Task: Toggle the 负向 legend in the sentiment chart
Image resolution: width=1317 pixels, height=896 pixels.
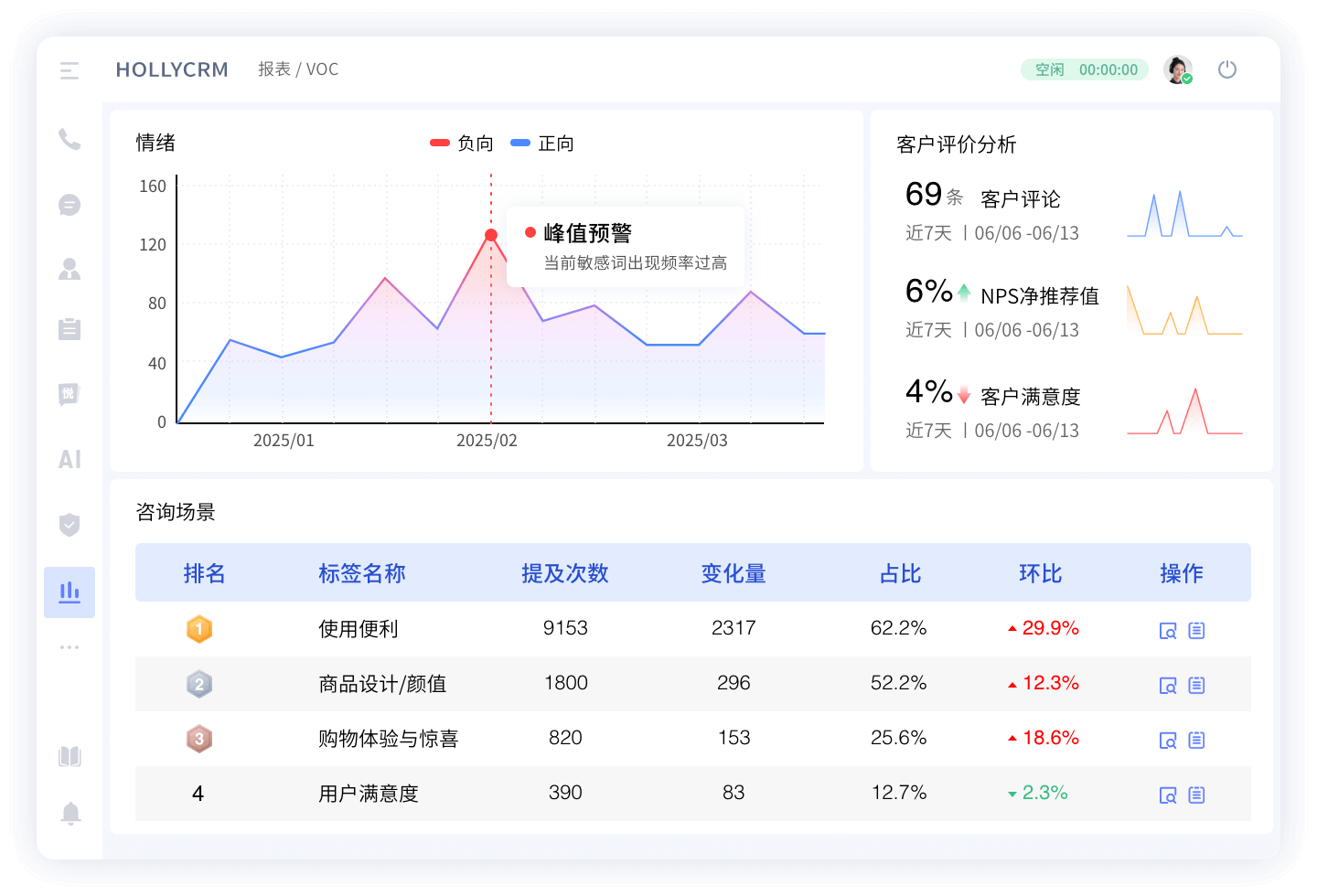Action: click(459, 143)
